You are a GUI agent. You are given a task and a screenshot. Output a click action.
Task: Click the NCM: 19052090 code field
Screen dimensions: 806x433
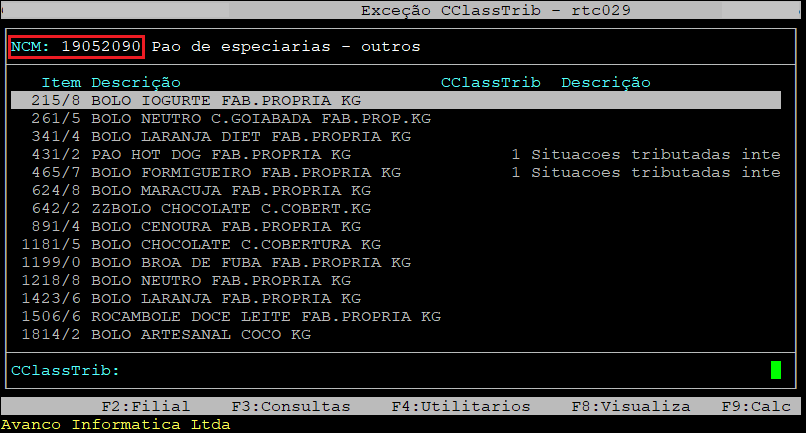pyautogui.click(x=77, y=47)
